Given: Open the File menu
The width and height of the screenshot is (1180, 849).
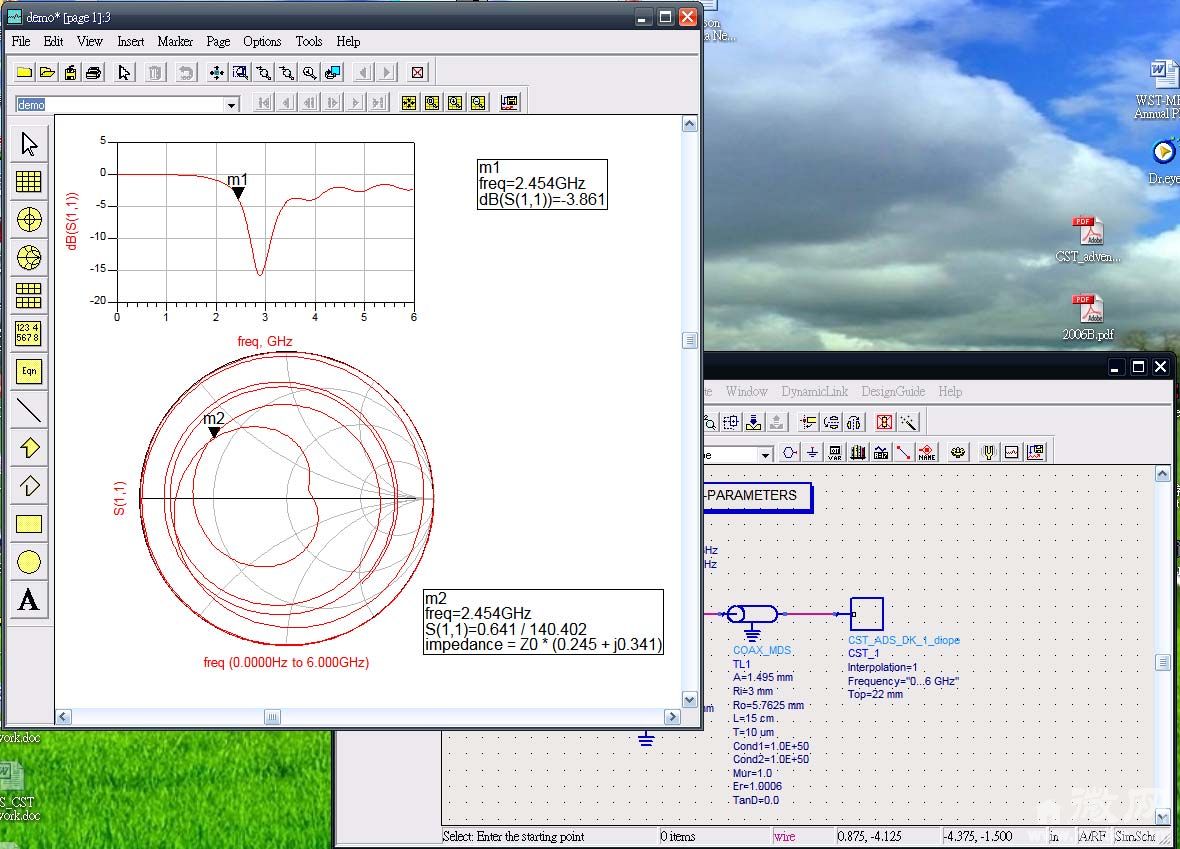Looking at the screenshot, I should coord(21,41).
